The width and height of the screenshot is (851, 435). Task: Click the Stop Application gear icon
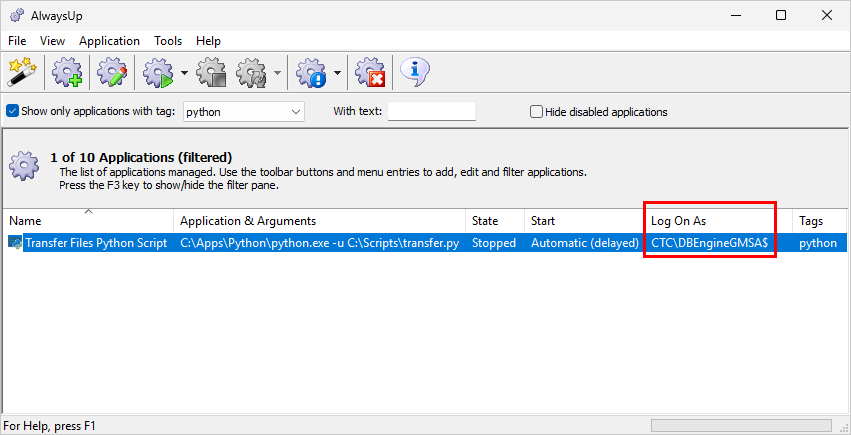(x=212, y=72)
